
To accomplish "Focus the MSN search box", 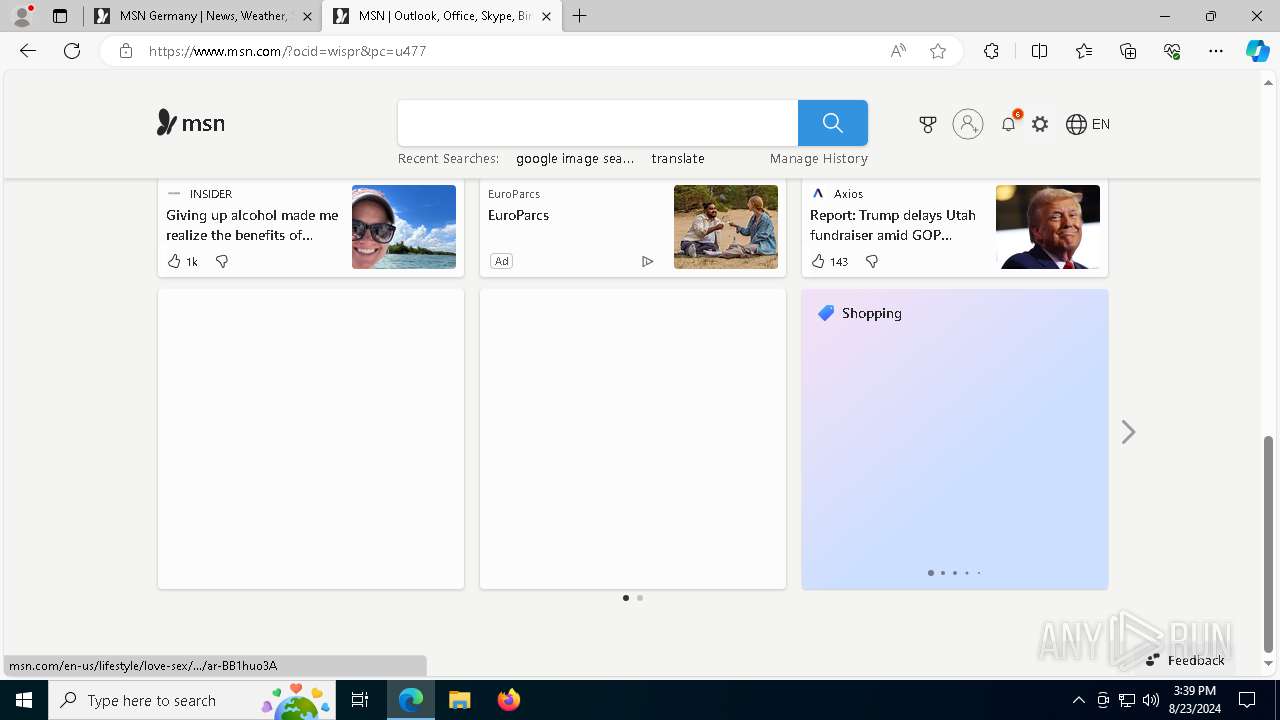I will (x=598, y=123).
